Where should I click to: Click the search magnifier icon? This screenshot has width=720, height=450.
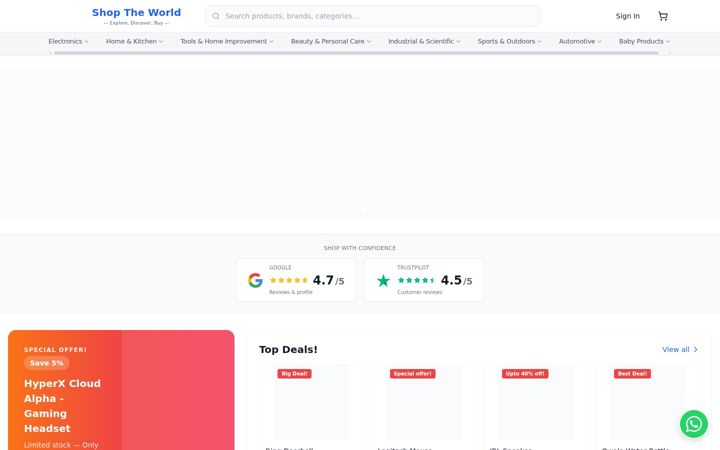216,16
